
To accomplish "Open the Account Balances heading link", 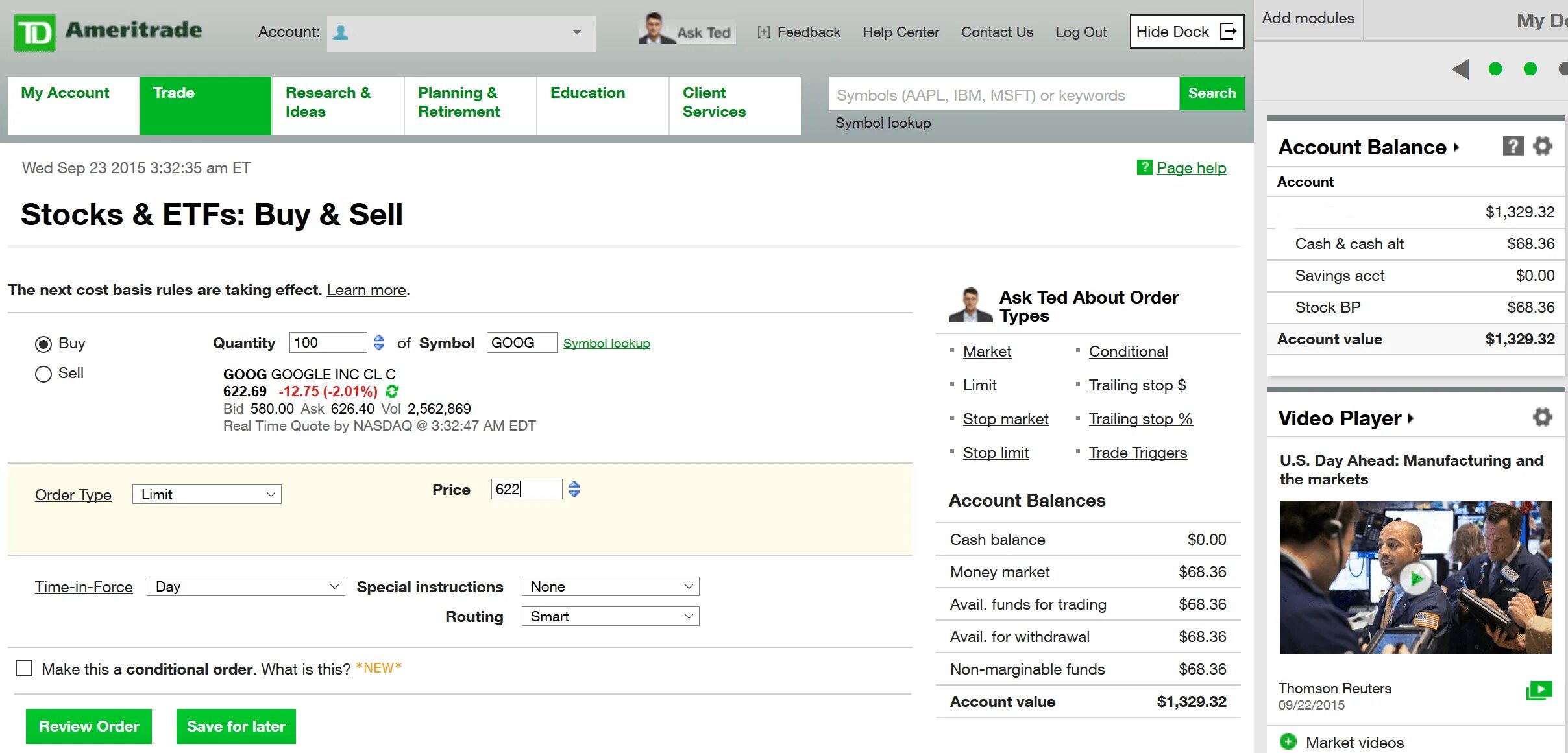I will pos(1027,501).
